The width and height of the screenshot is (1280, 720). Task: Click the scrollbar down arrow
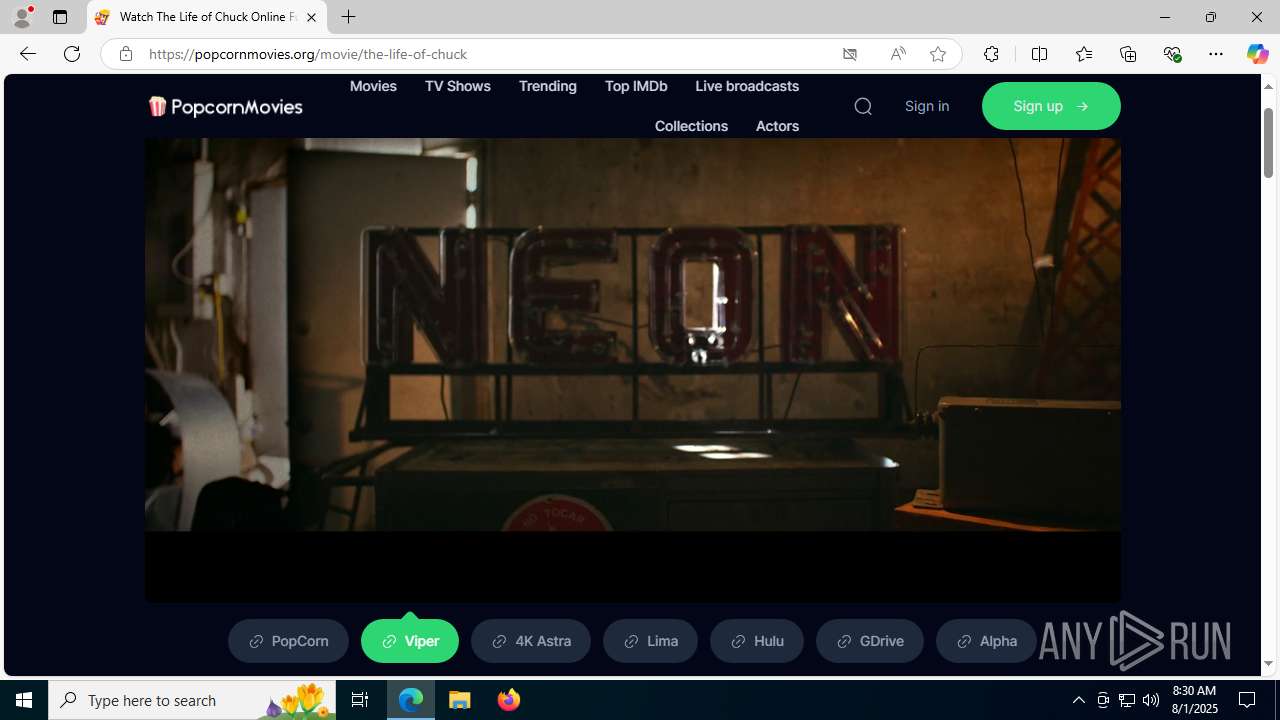tap(1268, 664)
